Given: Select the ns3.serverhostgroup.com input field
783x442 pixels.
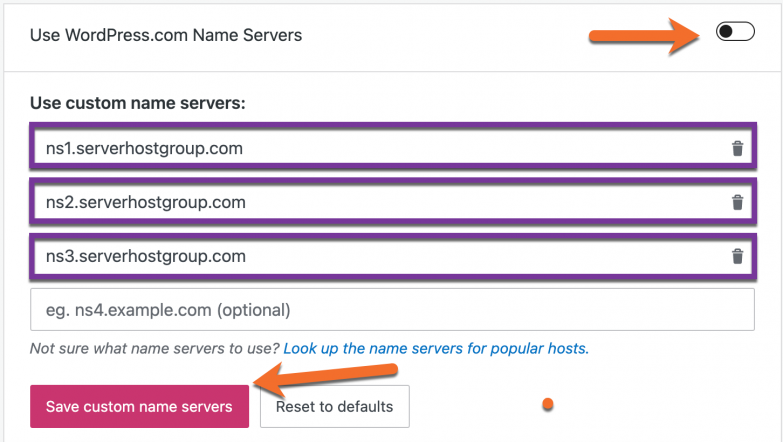Looking at the screenshot, I should click(x=380, y=257).
